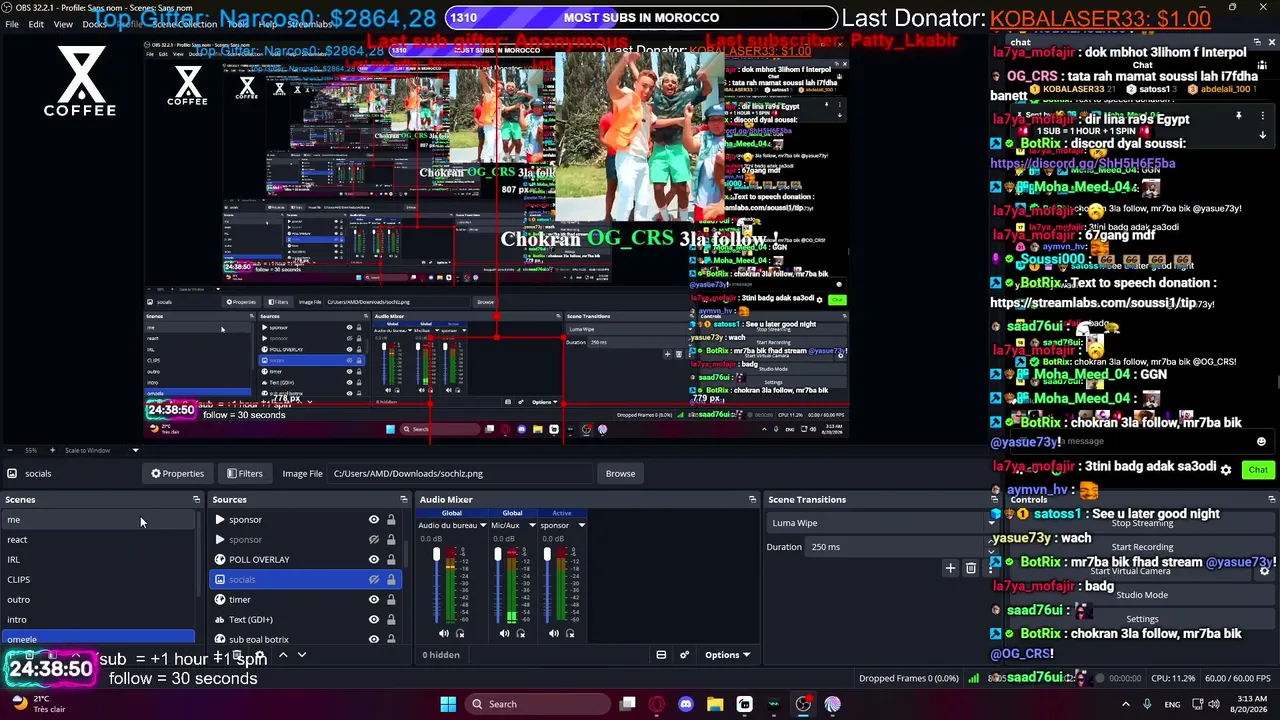1280x720 pixels.
Task: Pop out the Sources dock
Action: click(x=404, y=499)
